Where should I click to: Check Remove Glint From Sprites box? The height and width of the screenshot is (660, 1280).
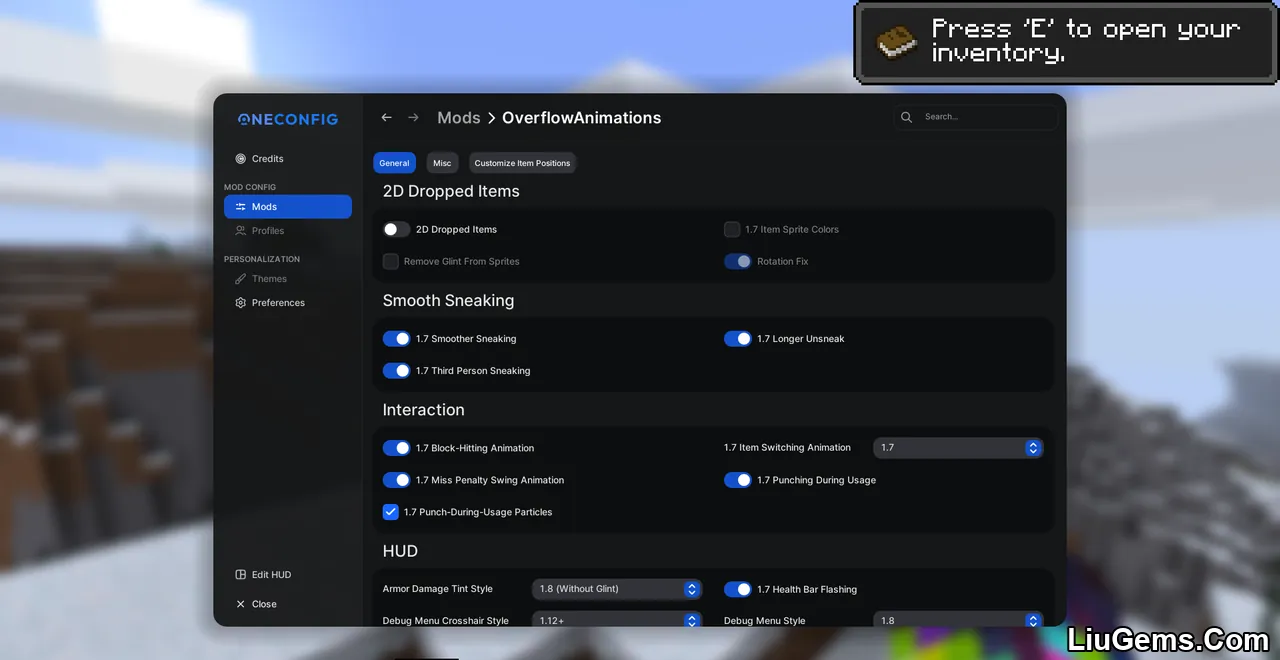(x=391, y=261)
